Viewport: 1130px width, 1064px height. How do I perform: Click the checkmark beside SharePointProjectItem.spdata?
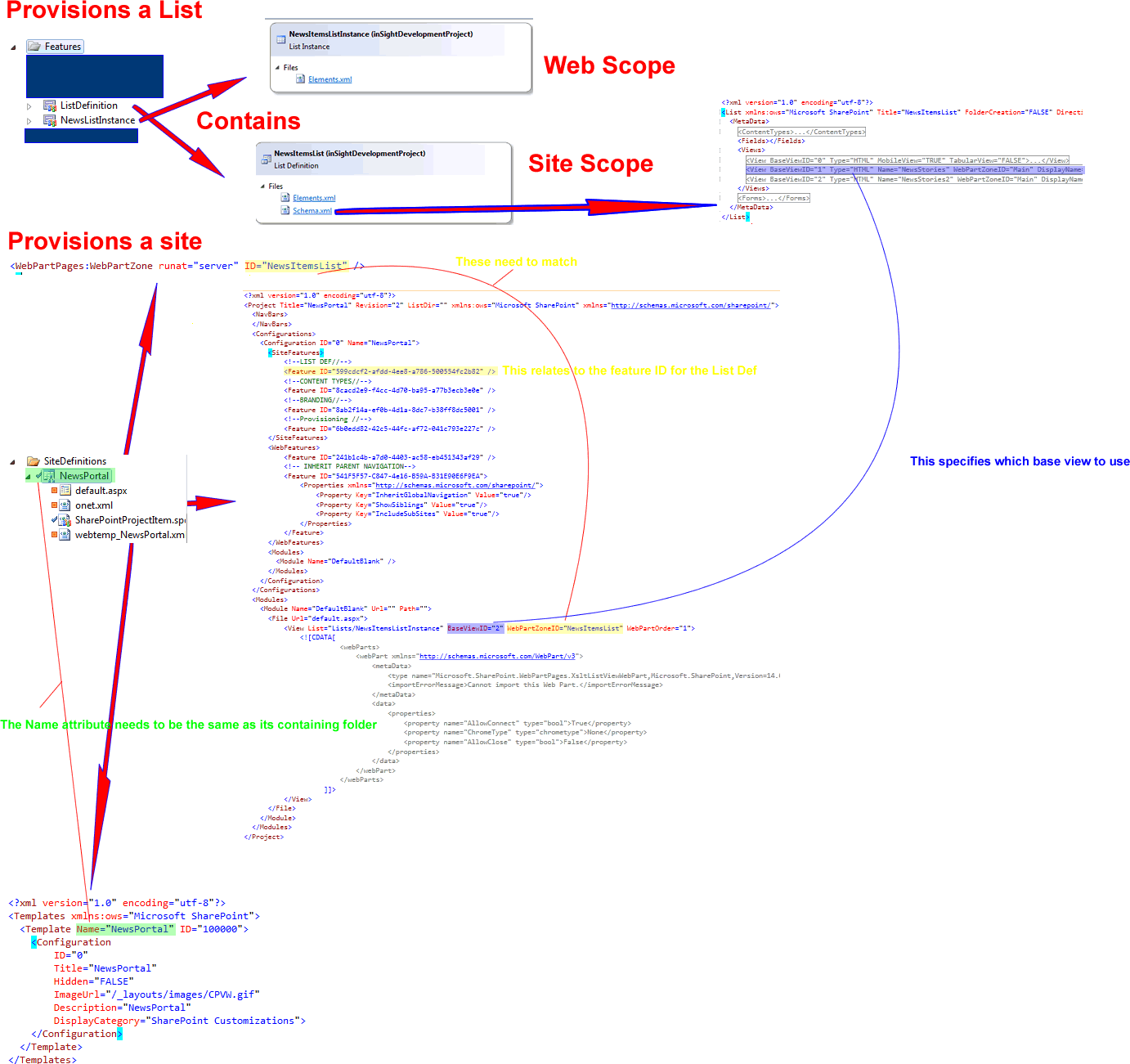click(x=55, y=519)
